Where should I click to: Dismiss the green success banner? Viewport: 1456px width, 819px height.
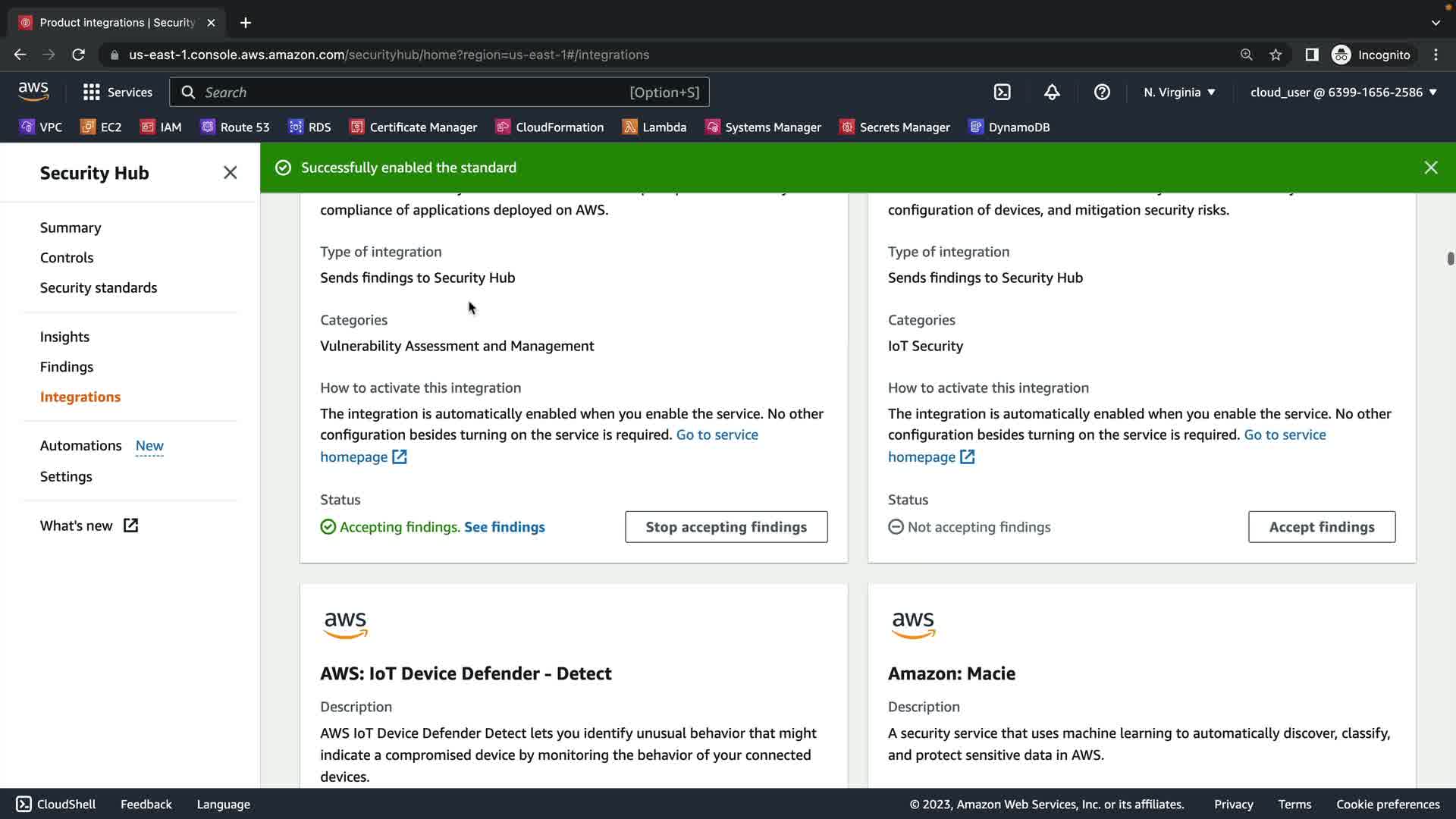[1430, 168]
